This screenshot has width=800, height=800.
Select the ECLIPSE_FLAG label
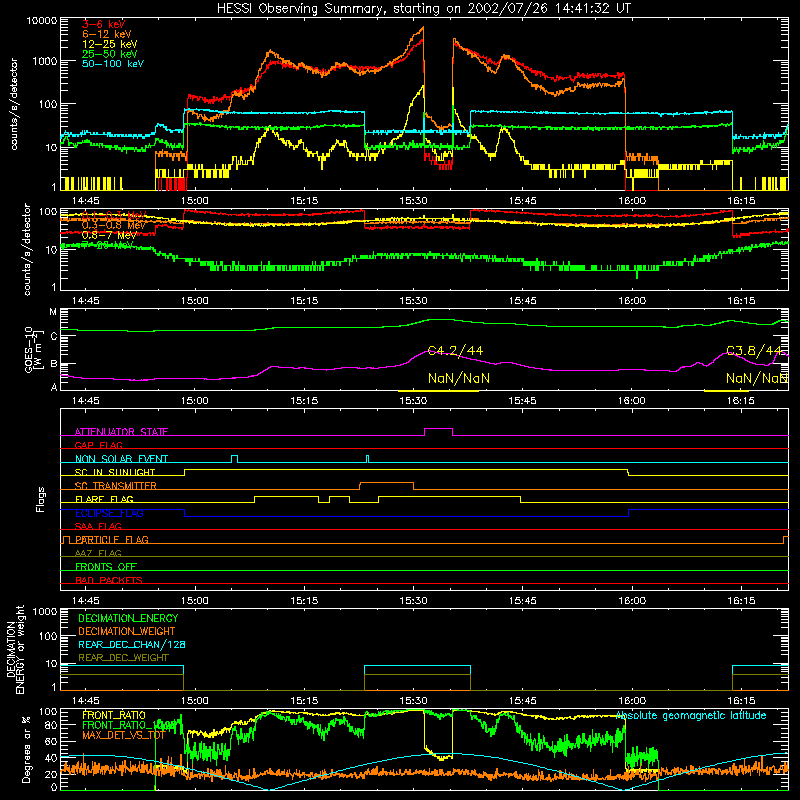109,513
